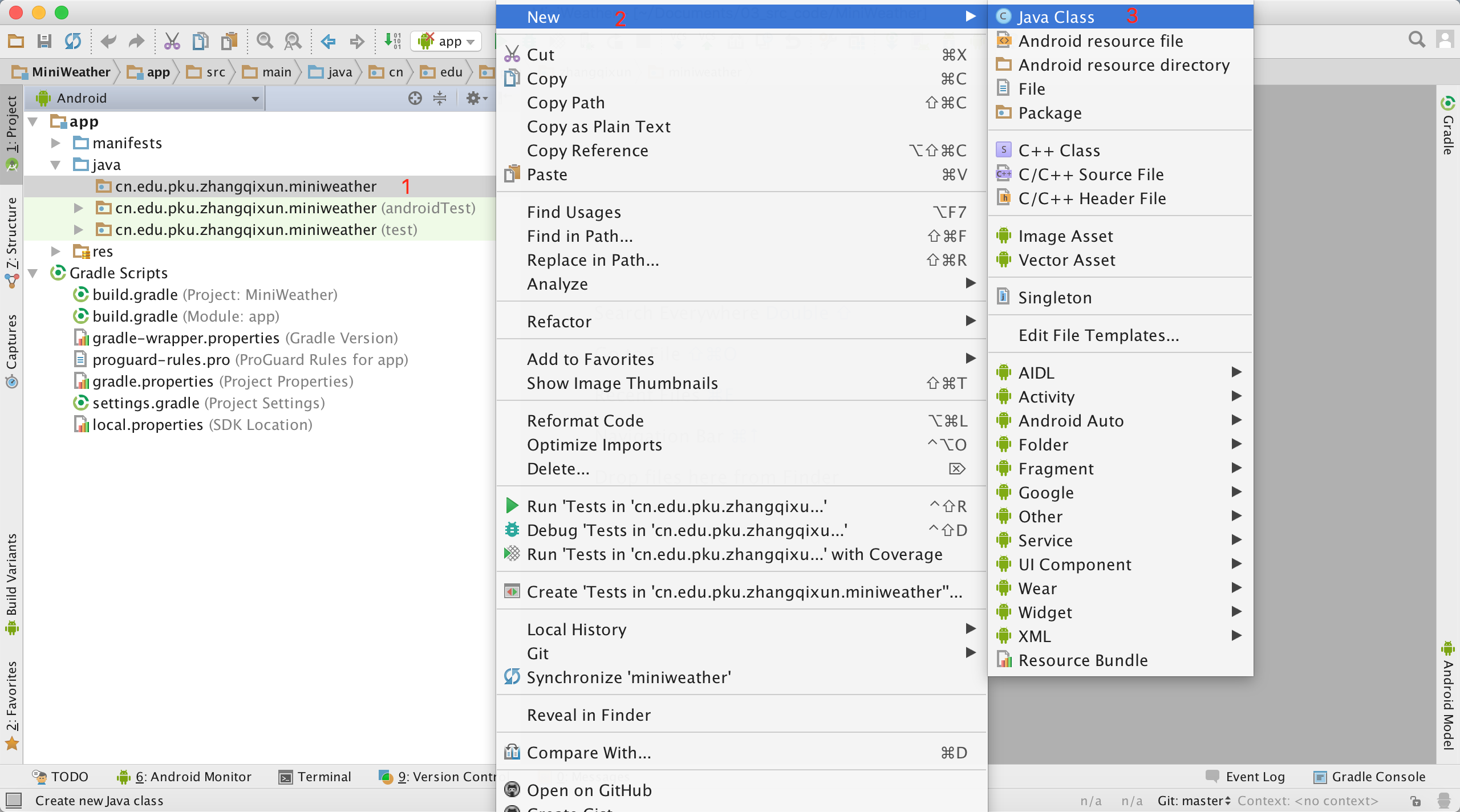Open the Terminal tool window tab
This screenshot has height=812, width=1460.
click(315, 777)
